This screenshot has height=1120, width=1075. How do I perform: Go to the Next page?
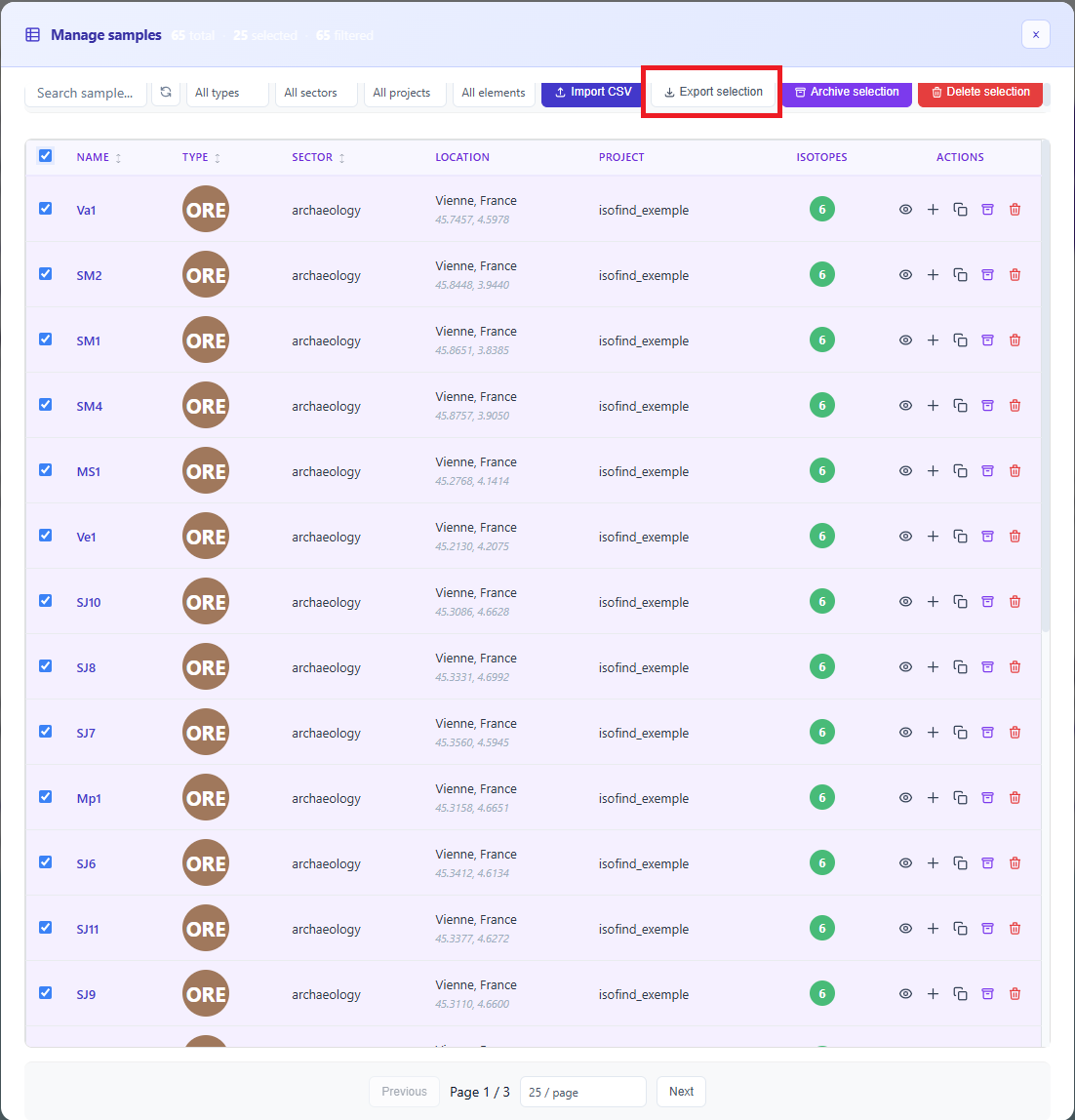(x=681, y=1091)
